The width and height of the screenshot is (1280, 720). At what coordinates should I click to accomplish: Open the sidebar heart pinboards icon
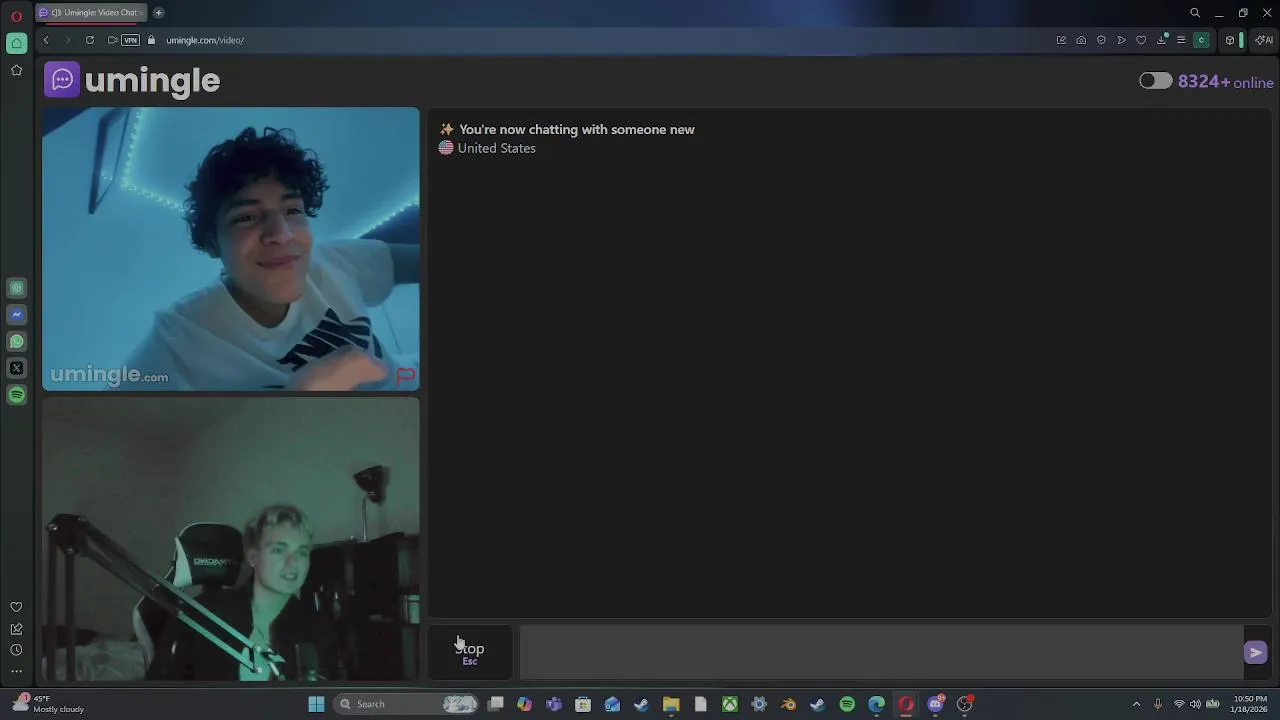click(x=16, y=607)
